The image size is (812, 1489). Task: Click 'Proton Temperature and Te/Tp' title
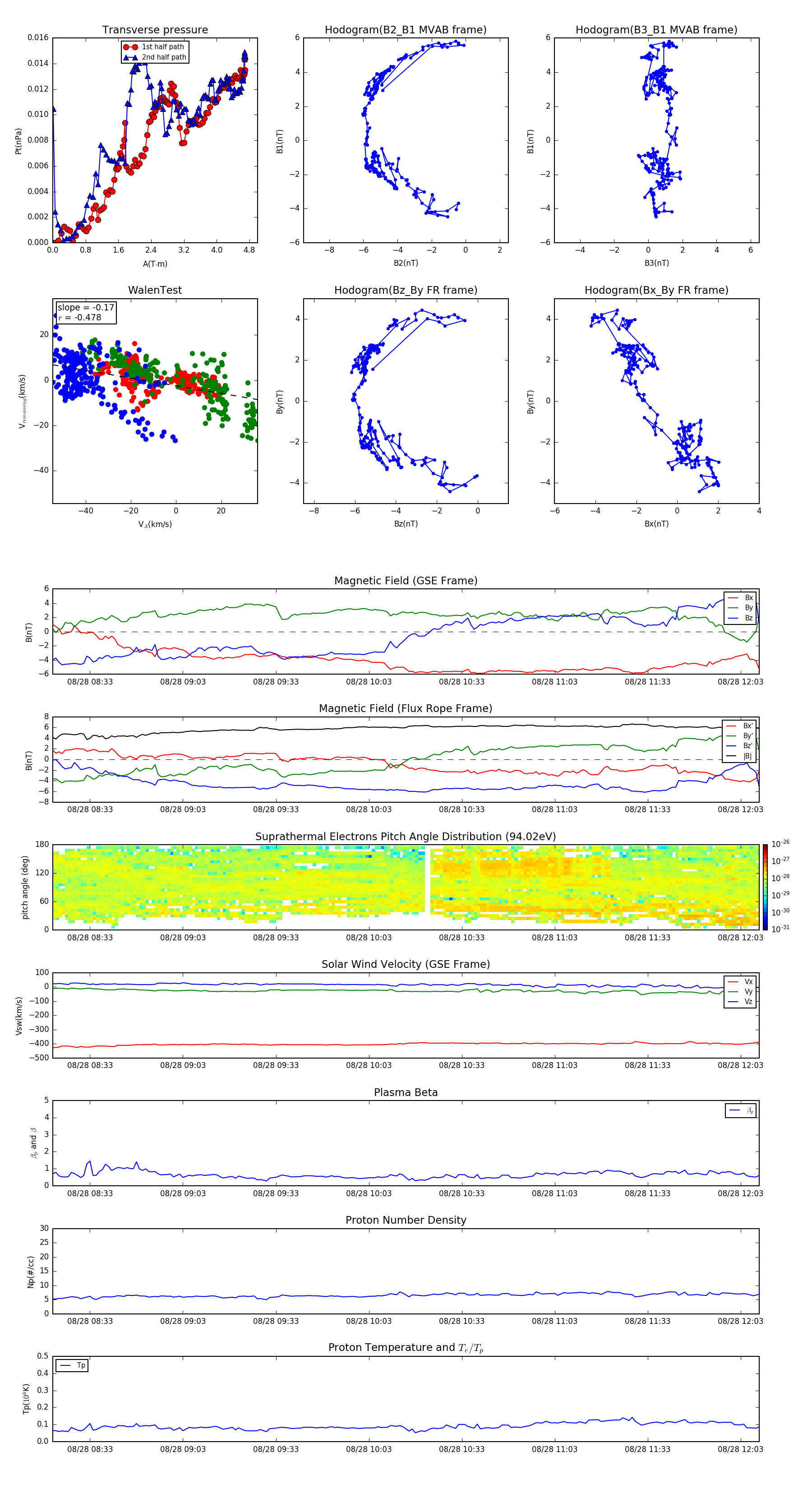pyautogui.click(x=406, y=1348)
